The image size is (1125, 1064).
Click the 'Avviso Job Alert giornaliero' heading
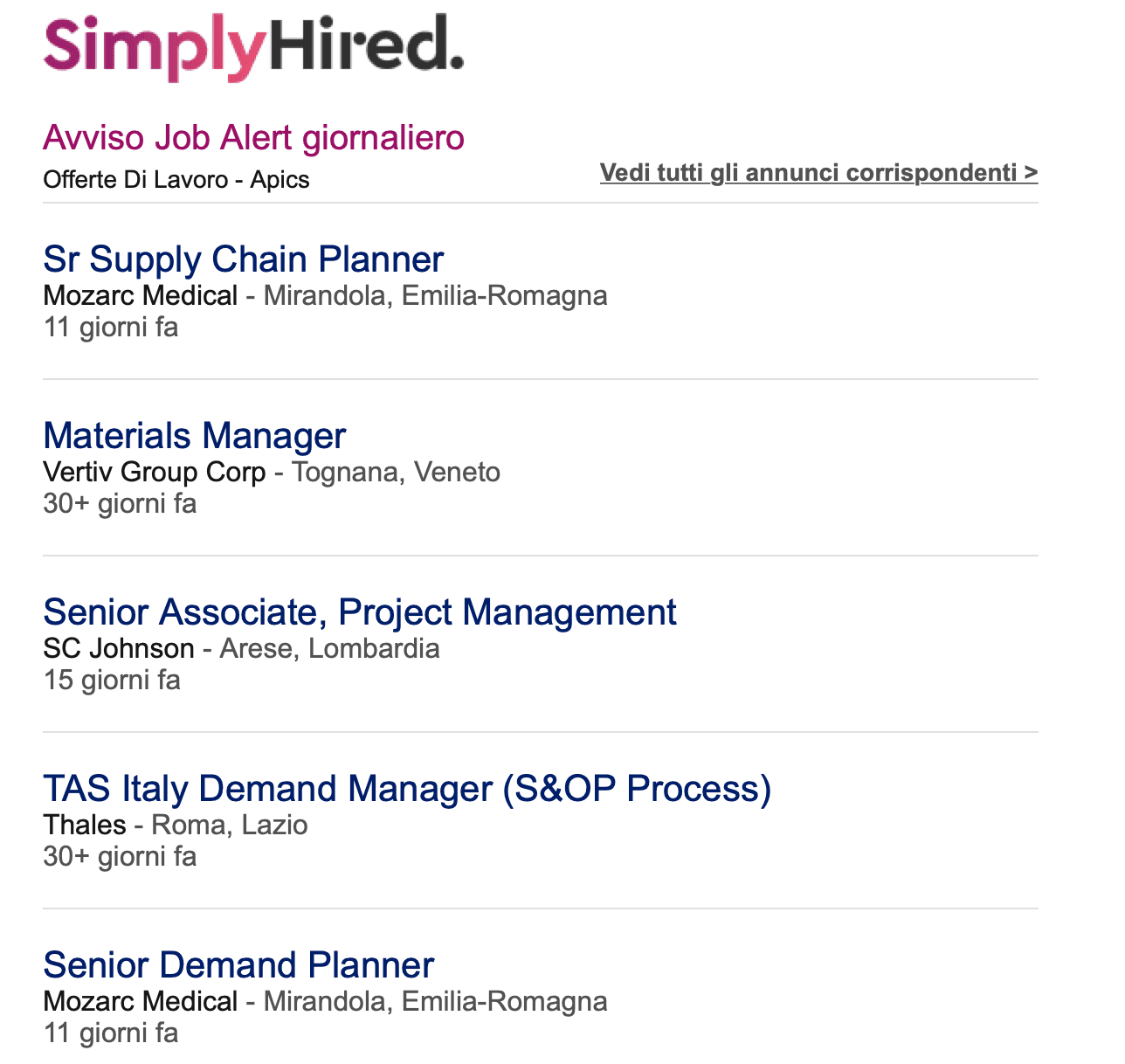click(x=253, y=138)
